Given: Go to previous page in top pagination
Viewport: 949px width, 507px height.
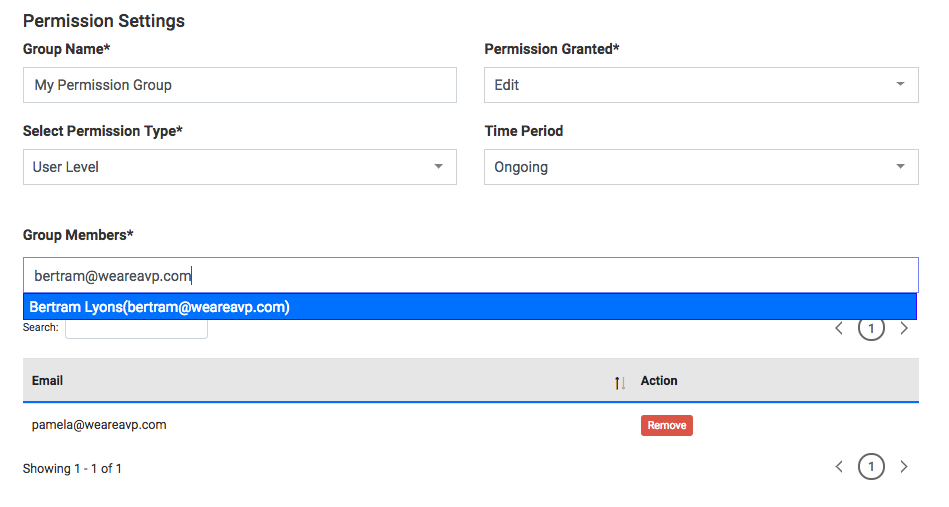Looking at the screenshot, I should click(839, 329).
